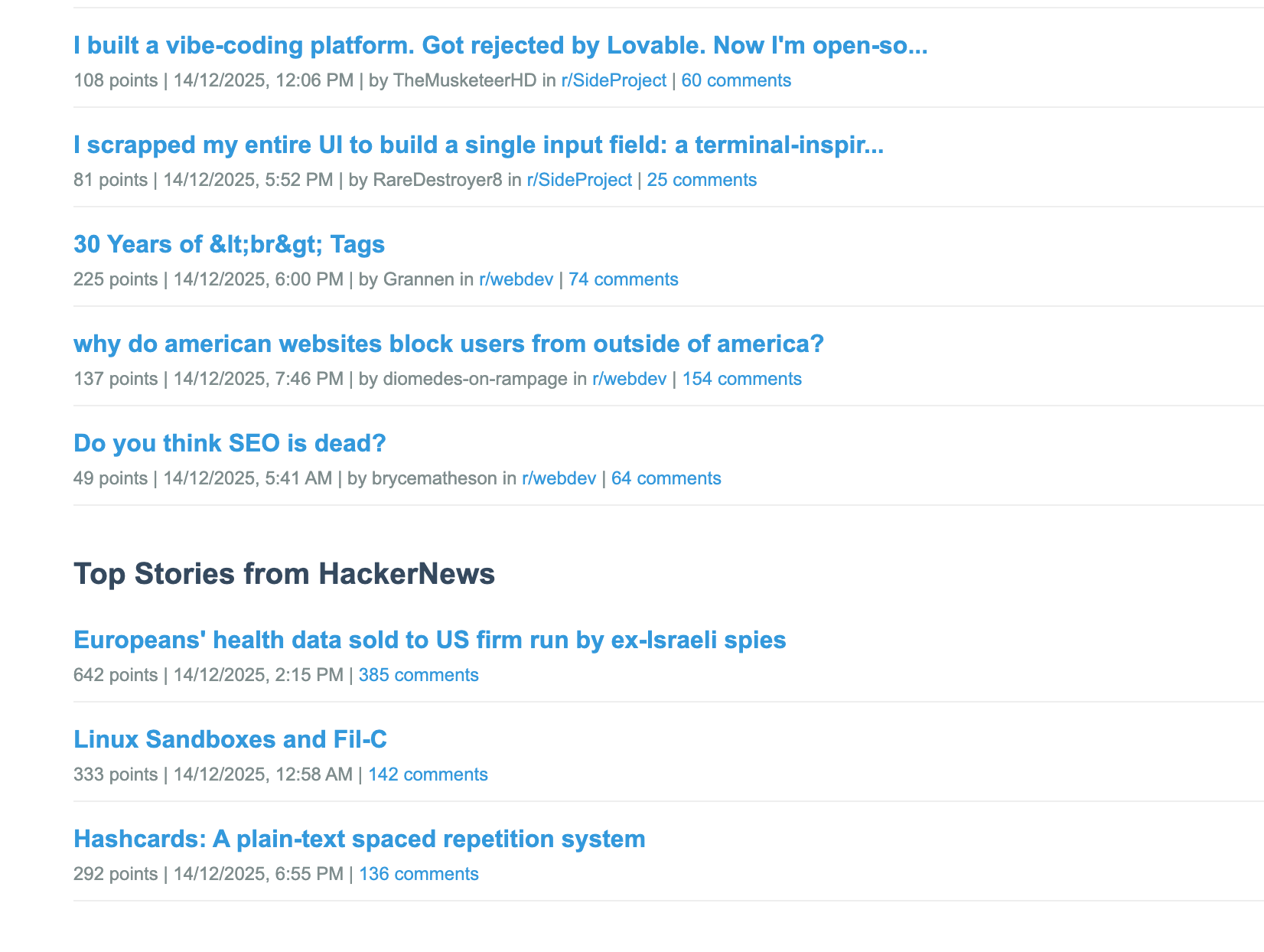
Task: Open r/SideProject link on vibe-coding post
Action: point(614,80)
